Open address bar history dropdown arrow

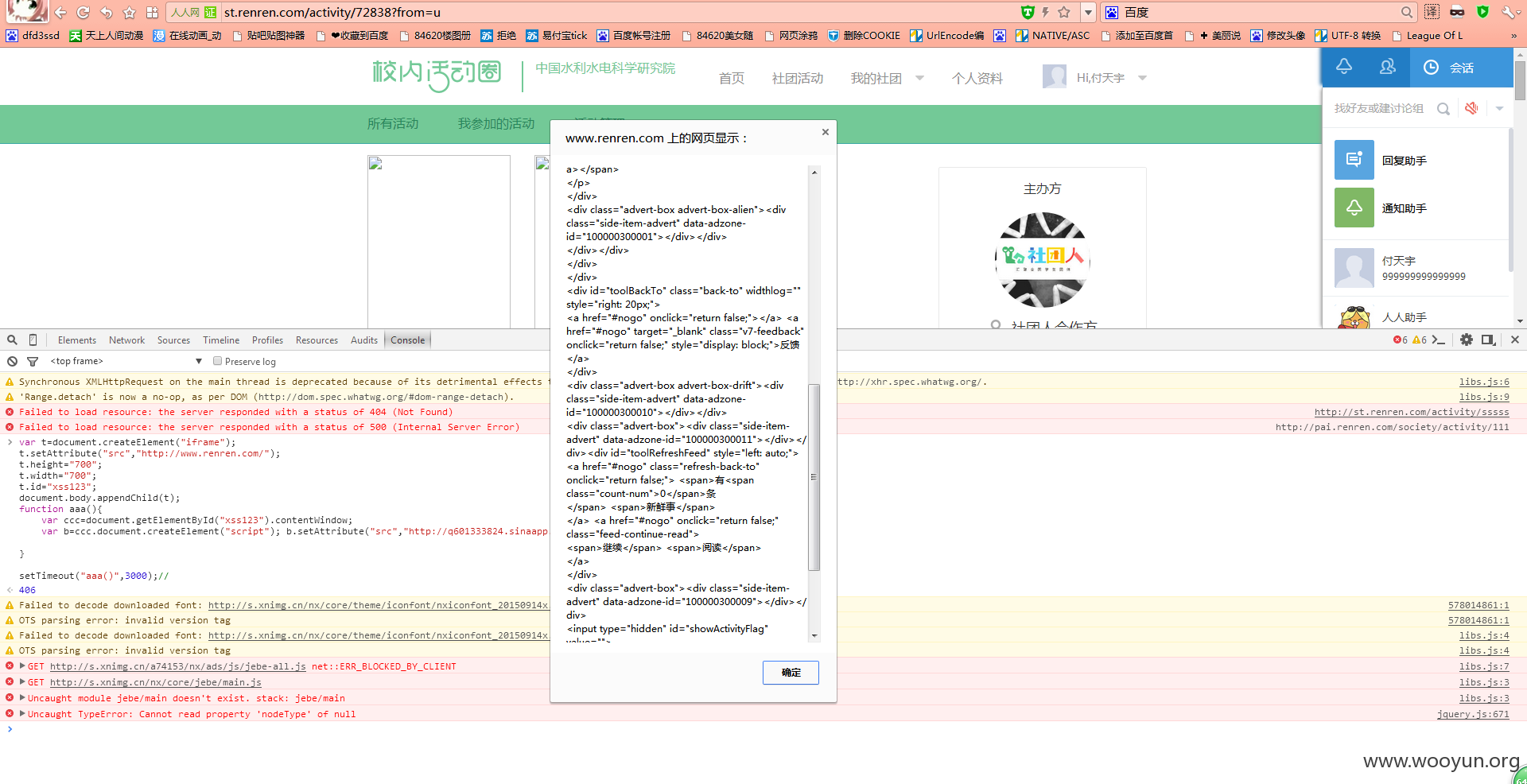(1088, 12)
